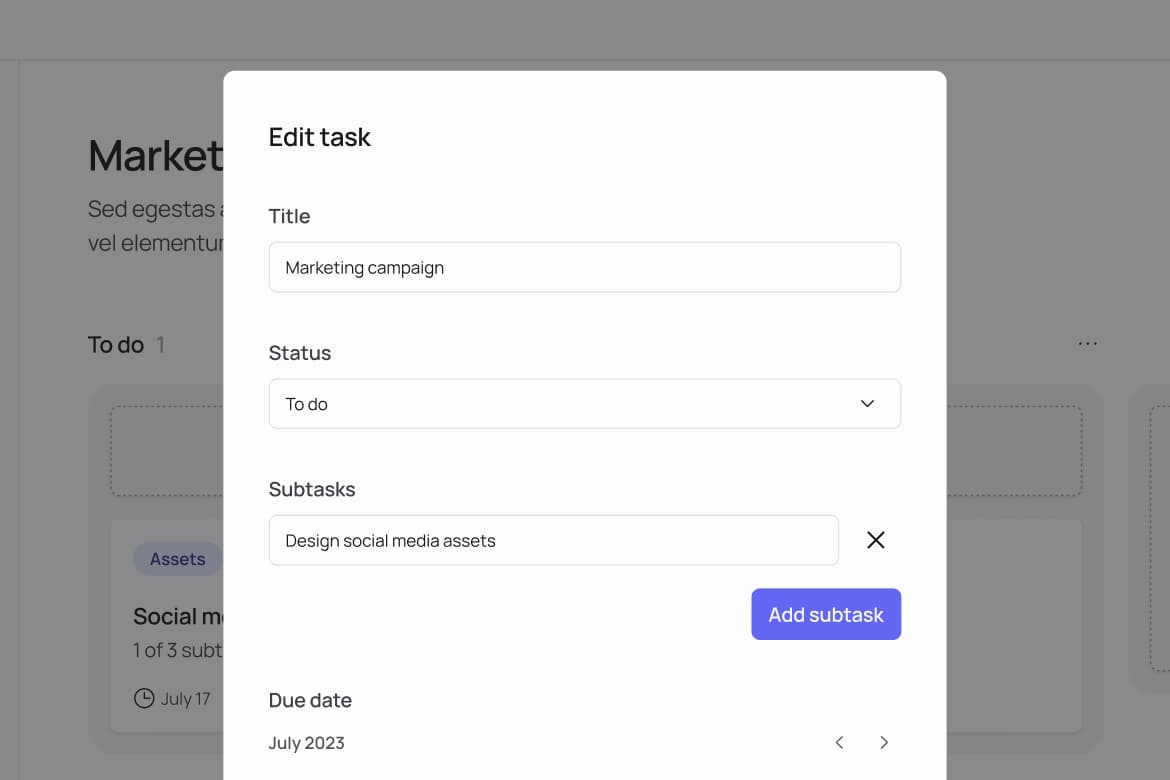Click the empty dashed drop zone in To do
This screenshot has width=1170, height=780.
(x=165, y=450)
